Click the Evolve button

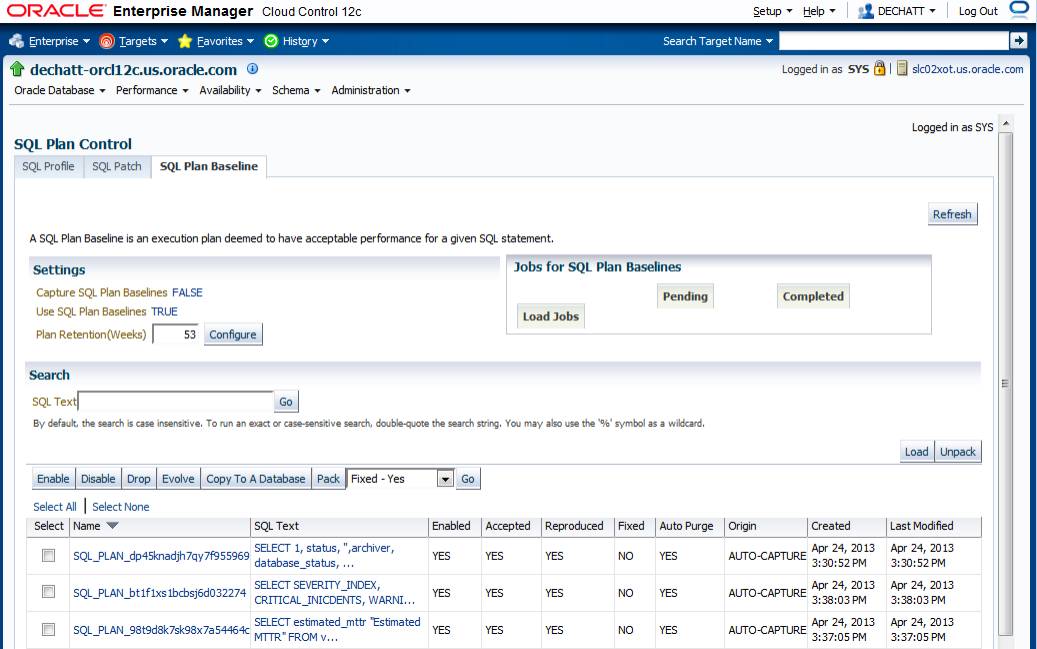[179, 478]
